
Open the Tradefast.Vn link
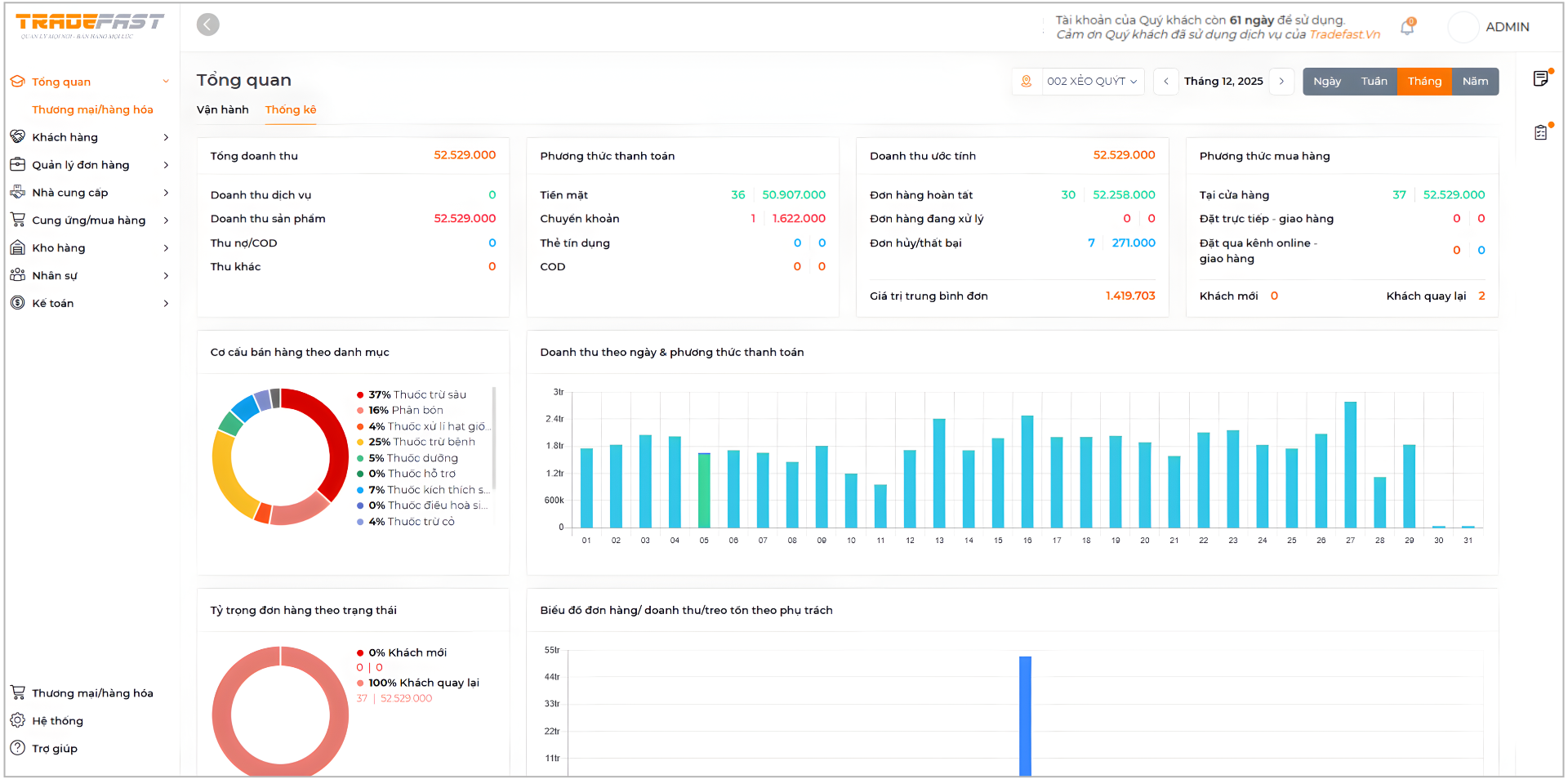(1344, 34)
